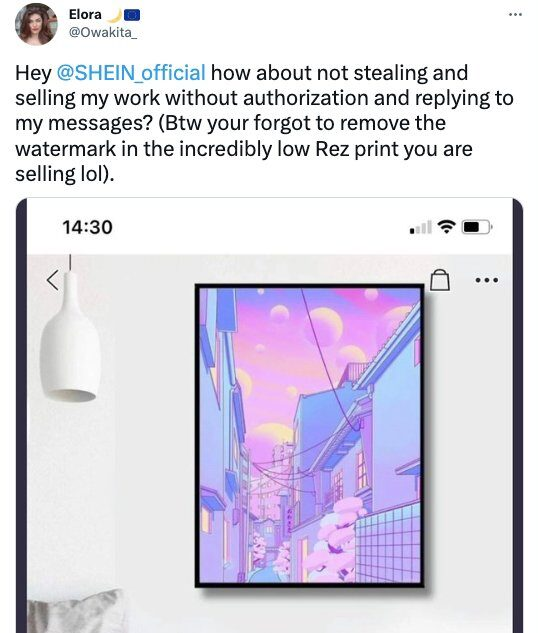Click the Wi-Fi status icon
The image size is (538, 633).
pyautogui.click(x=447, y=227)
